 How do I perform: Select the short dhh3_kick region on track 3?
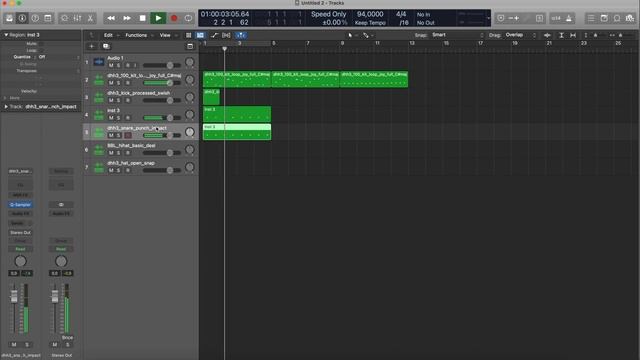(x=211, y=97)
